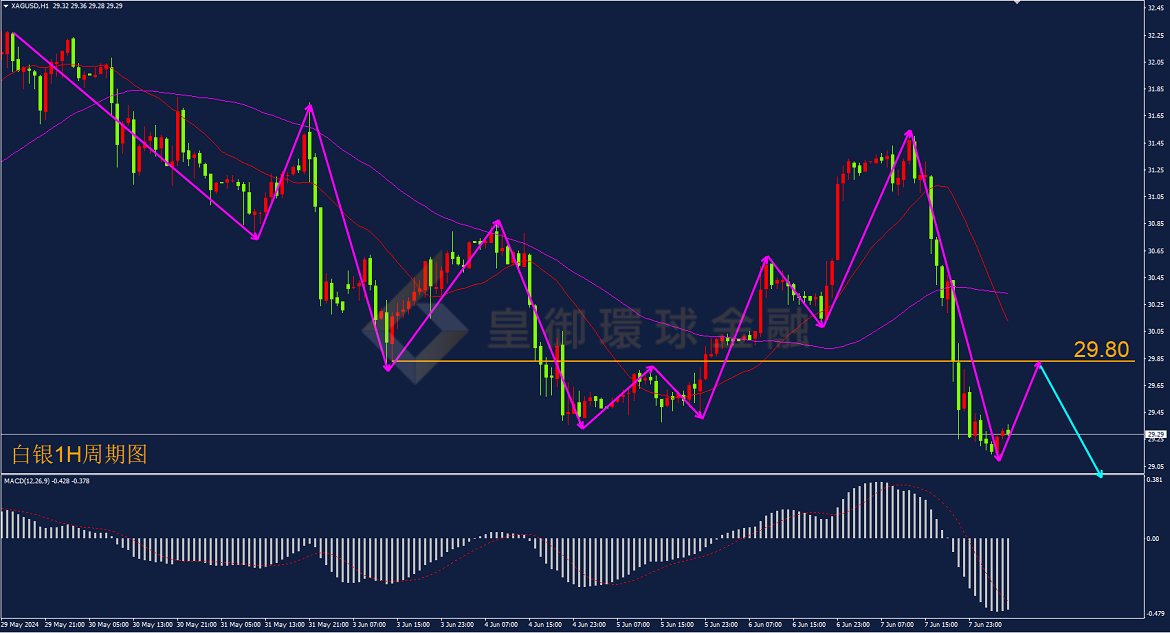This screenshot has height=633, width=1170.
Task: Select the orange 29.80 horizontal line
Action: click(761, 361)
